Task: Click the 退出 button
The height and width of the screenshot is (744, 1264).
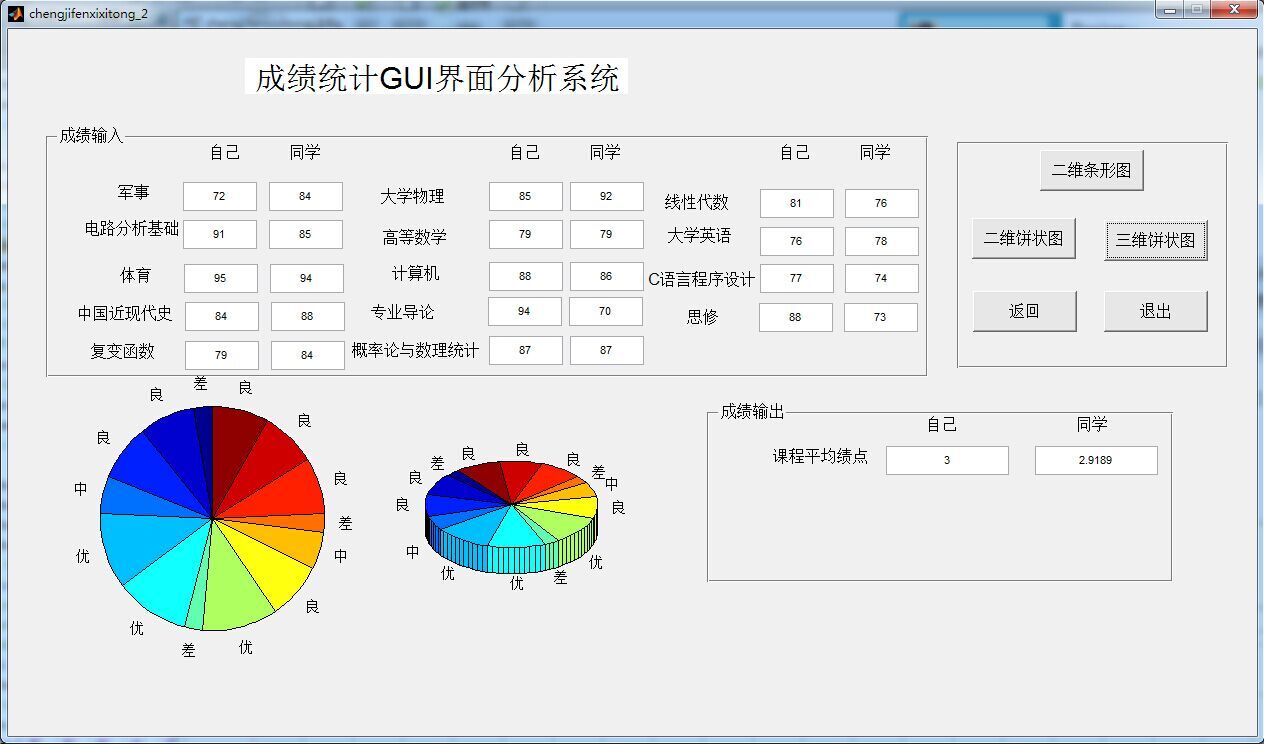Action: click(1156, 311)
